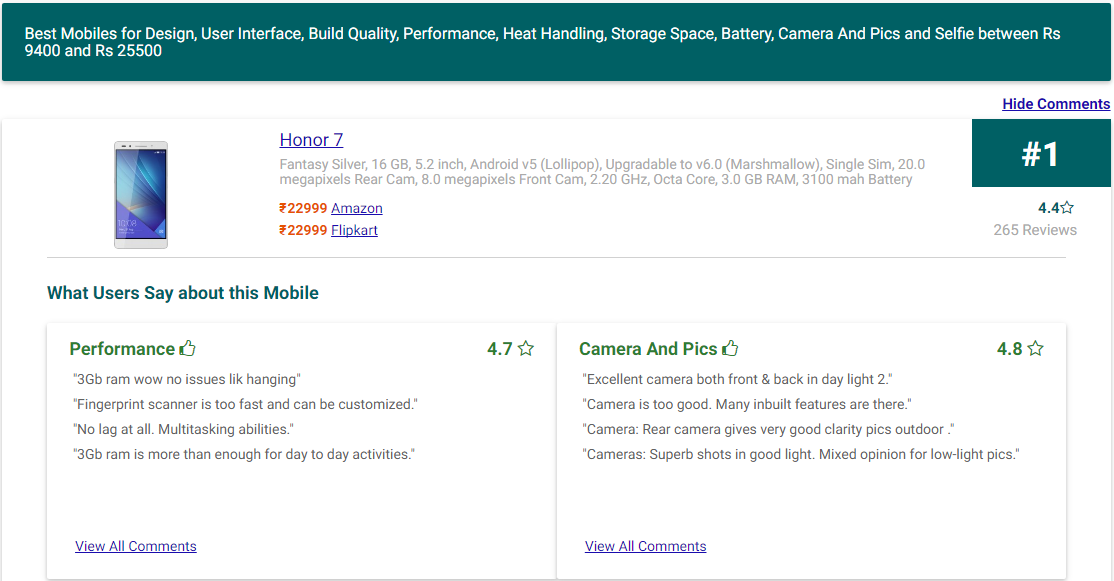Open the Honor 7 phone thumbnail image
The width and height of the screenshot is (1114, 581).
click(141, 195)
